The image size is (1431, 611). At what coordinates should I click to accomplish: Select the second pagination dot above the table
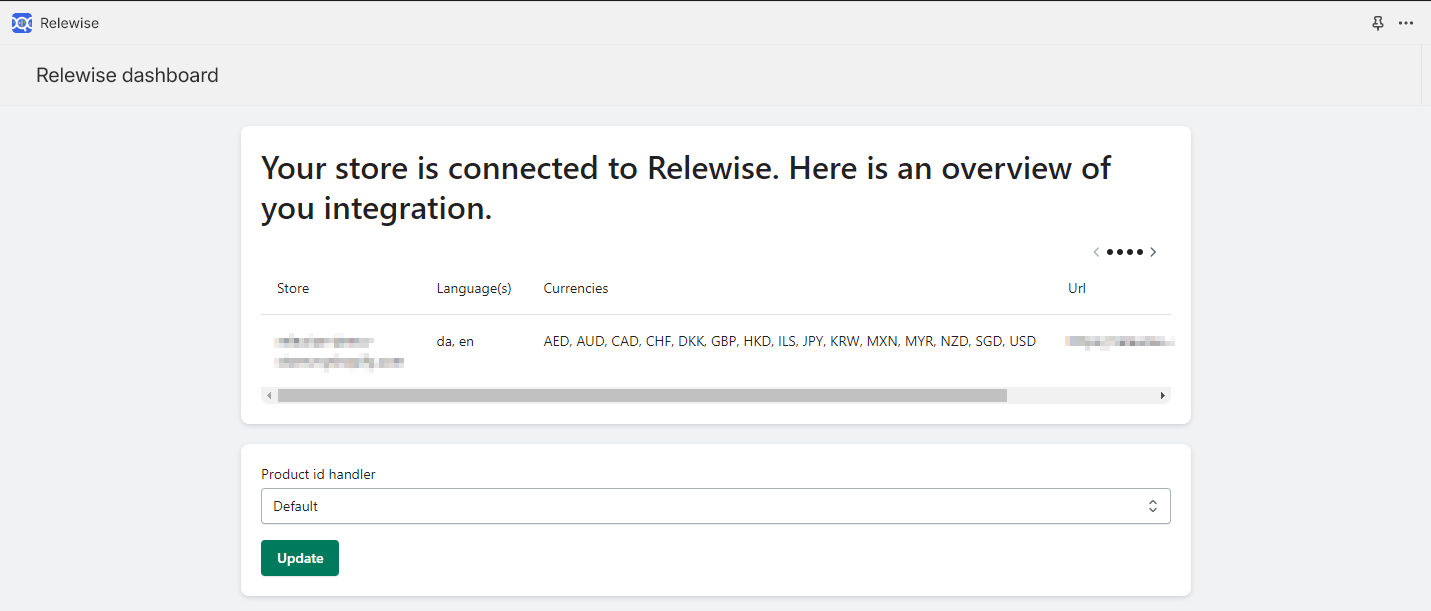coord(1119,252)
